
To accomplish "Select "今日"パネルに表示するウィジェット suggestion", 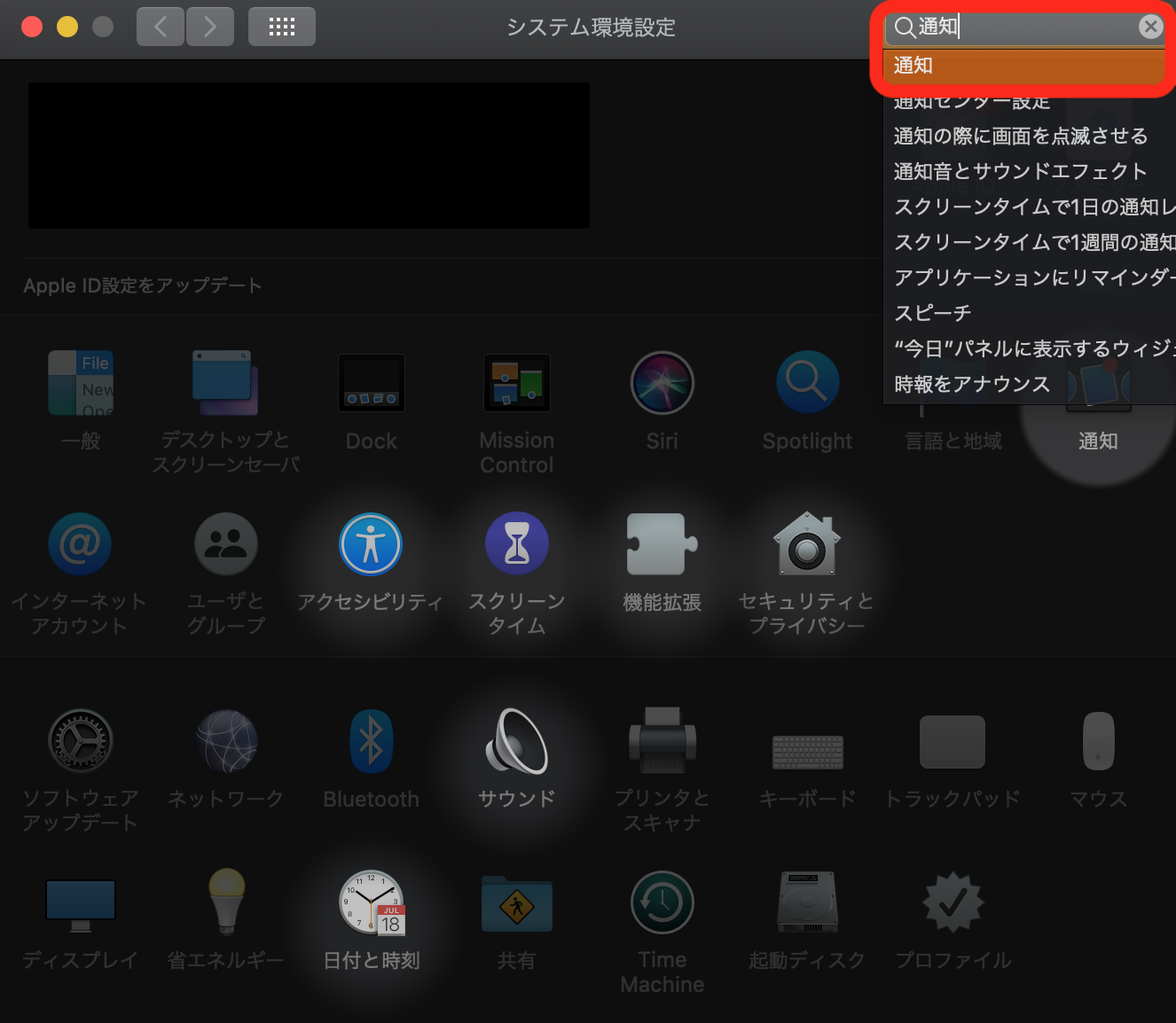I will pyautogui.click(x=1030, y=348).
